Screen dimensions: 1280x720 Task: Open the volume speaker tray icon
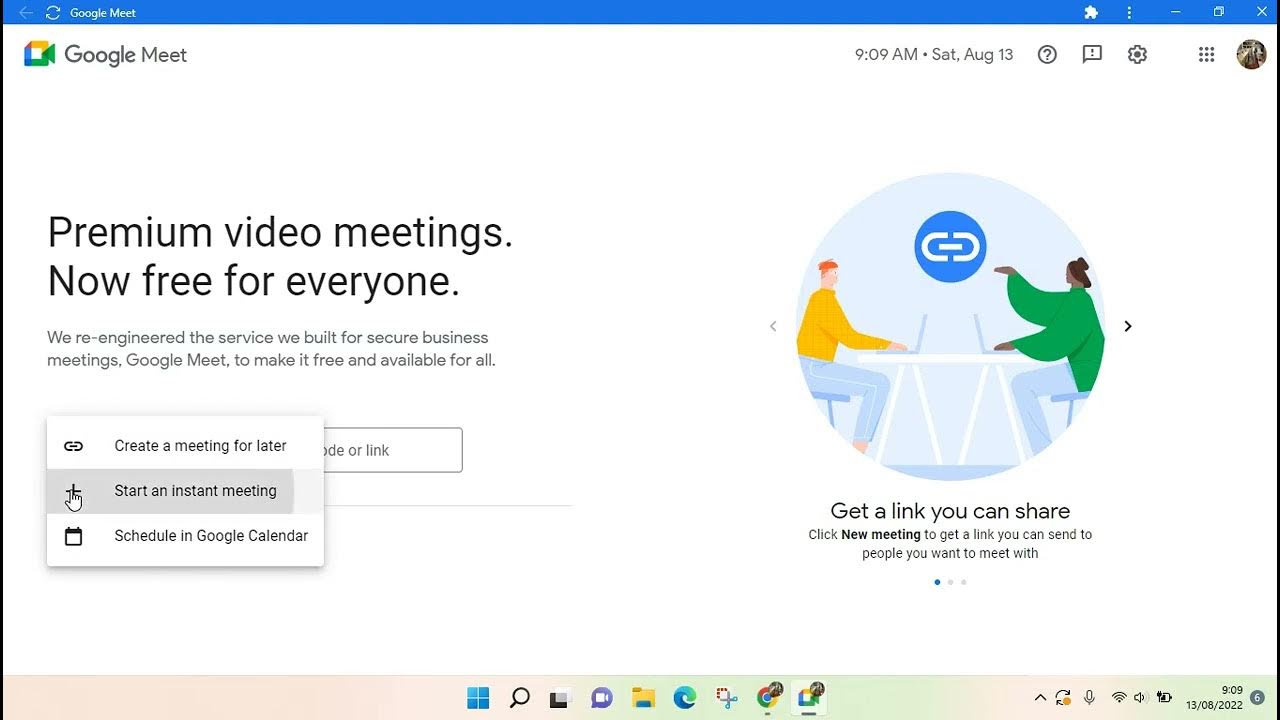coord(1141,698)
